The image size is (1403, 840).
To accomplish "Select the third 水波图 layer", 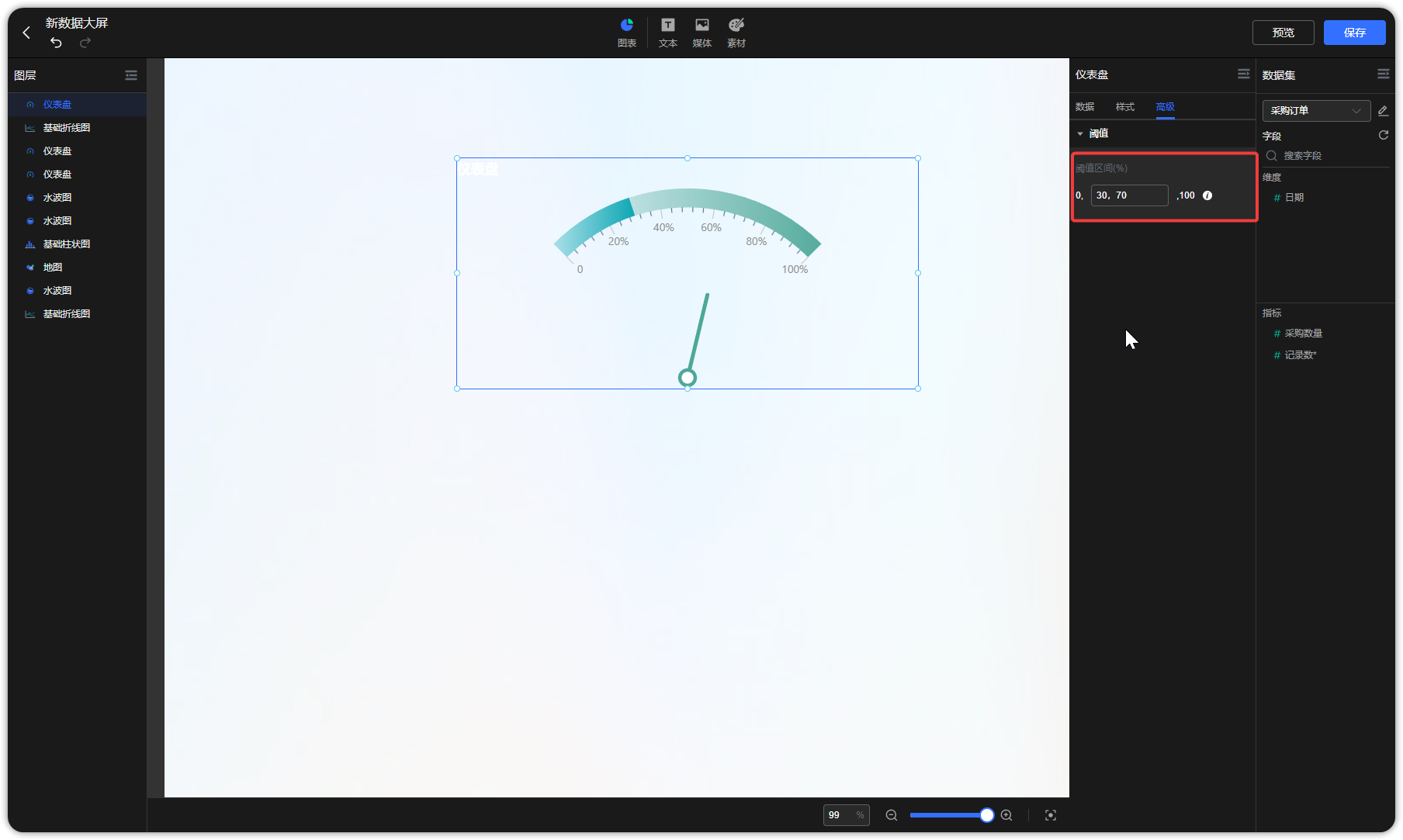I will pyautogui.click(x=78, y=291).
